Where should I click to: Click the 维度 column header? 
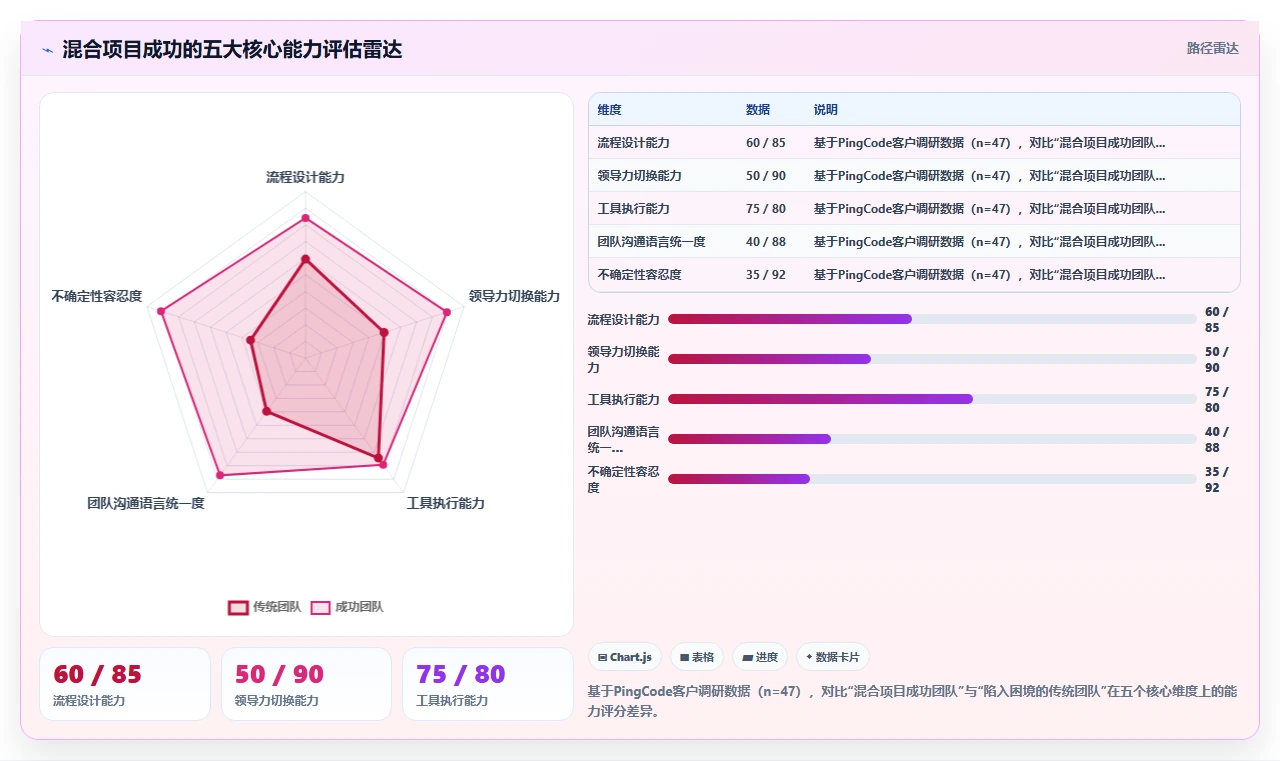click(x=610, y=110)
